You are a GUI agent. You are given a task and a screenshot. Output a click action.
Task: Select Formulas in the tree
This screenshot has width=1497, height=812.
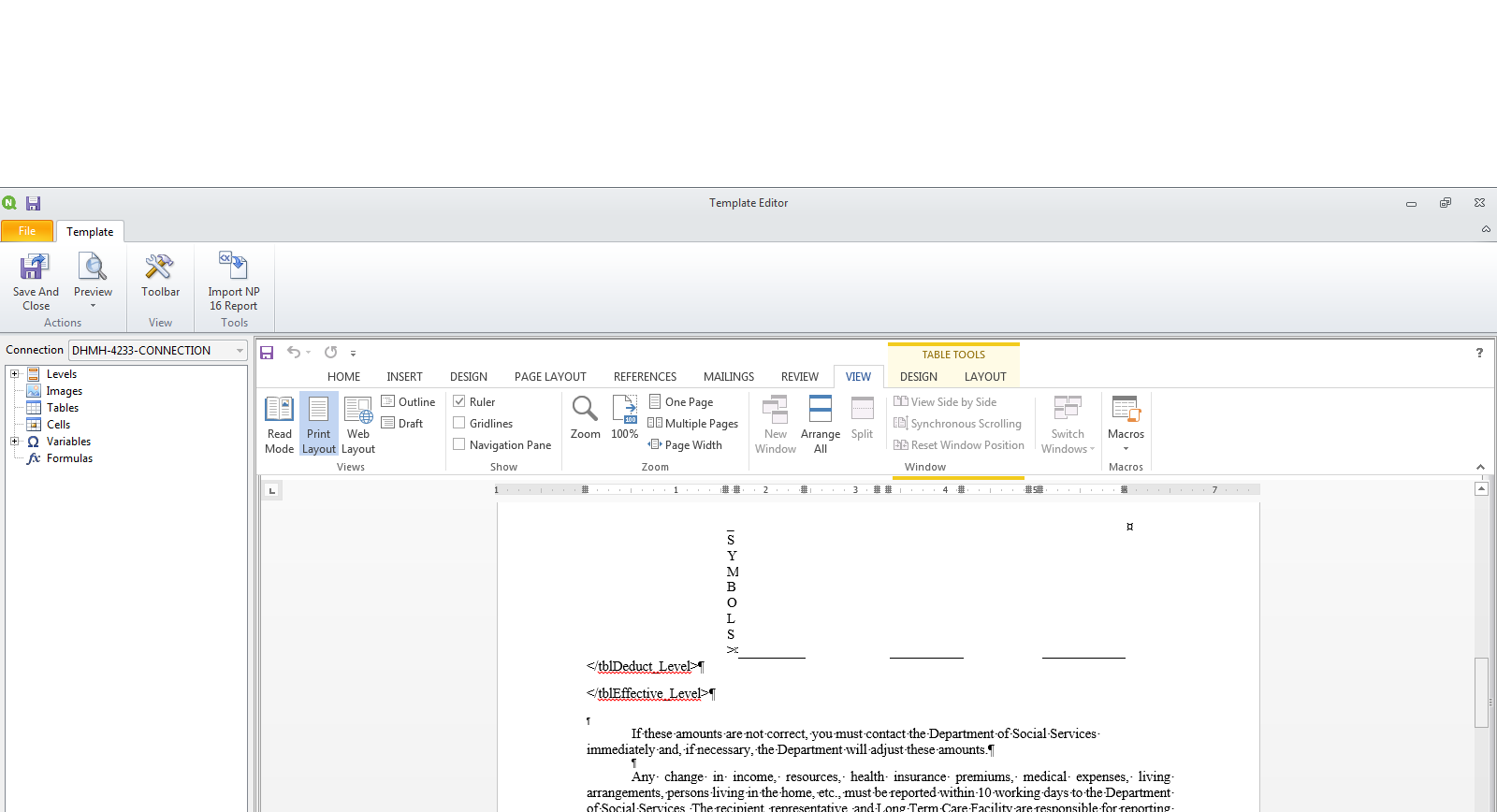(69, 458)
